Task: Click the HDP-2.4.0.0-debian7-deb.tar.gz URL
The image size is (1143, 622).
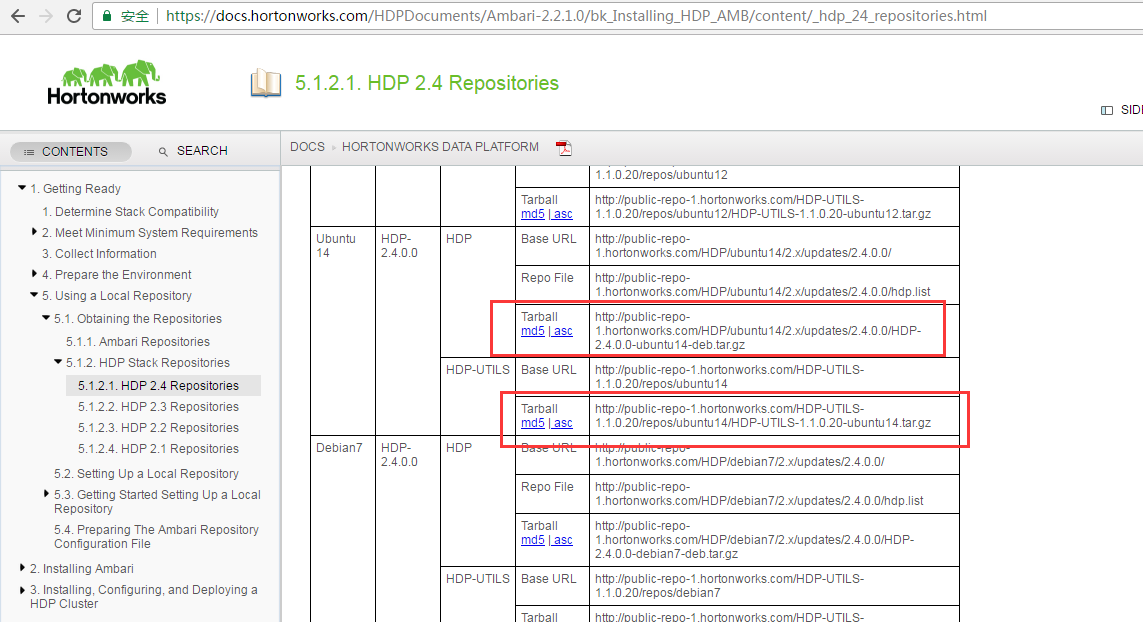Action: (754, 540)
